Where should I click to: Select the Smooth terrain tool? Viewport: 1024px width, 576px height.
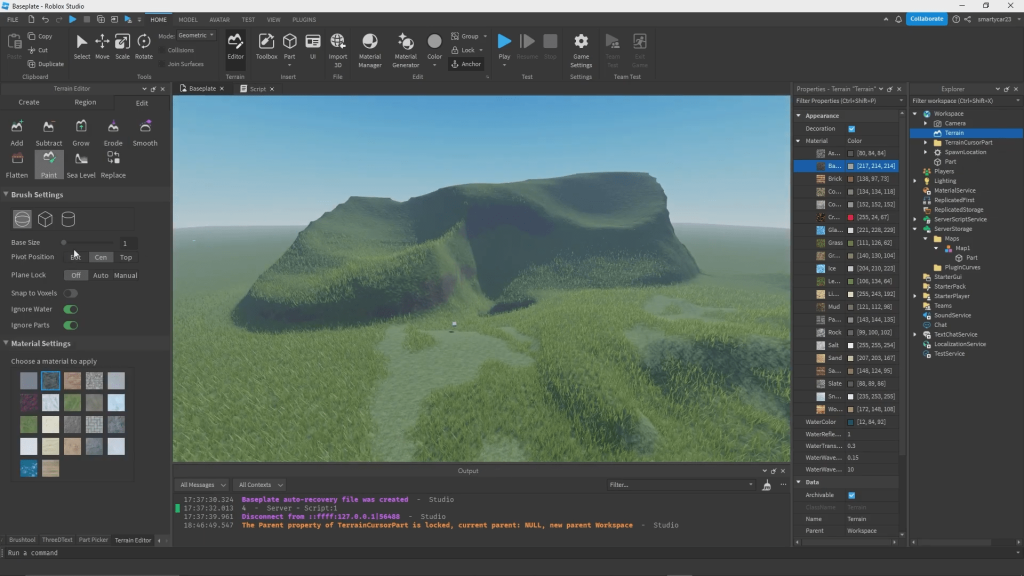145,133
